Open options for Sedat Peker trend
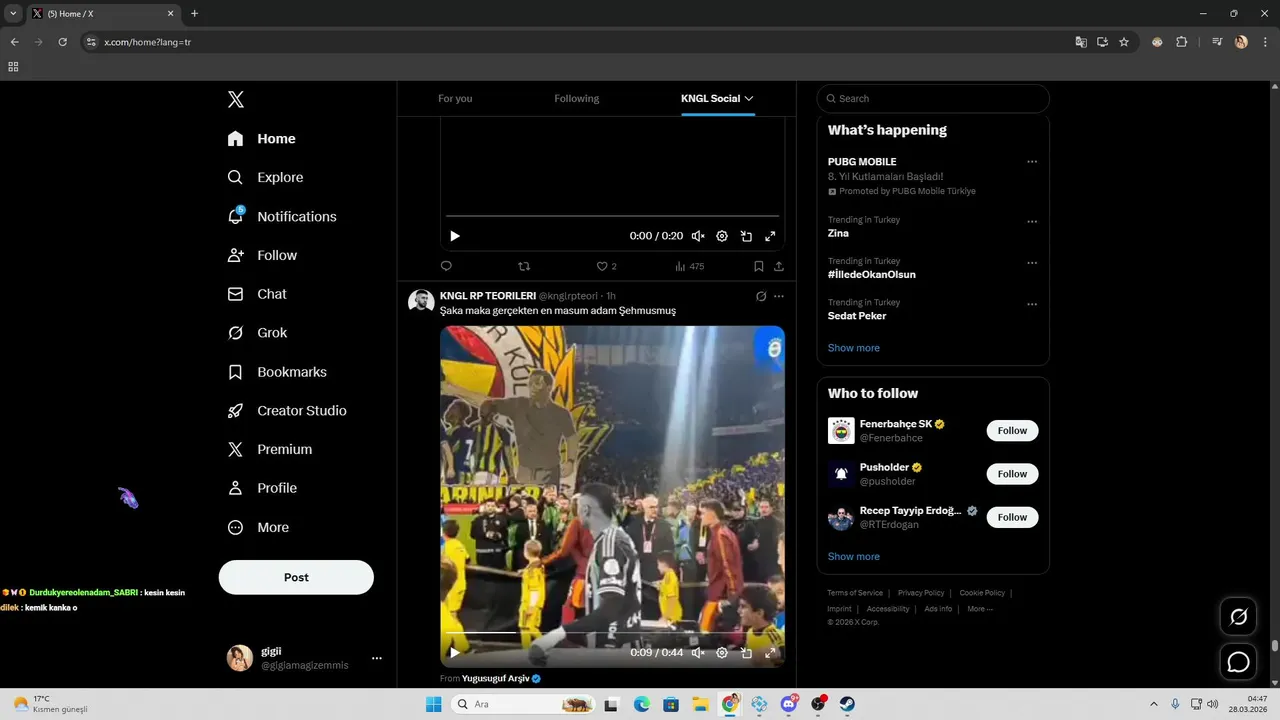Screen dimensions: 1280x720 [x=1032, y=304]
